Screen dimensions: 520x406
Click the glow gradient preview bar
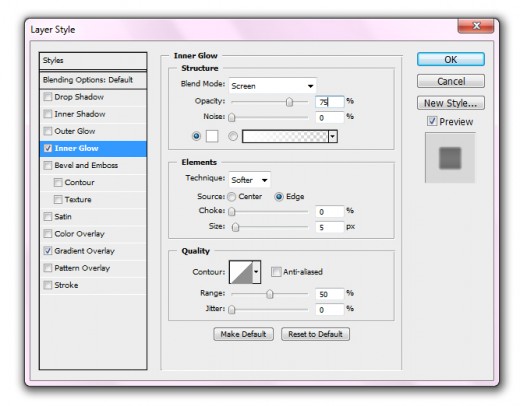[x=285, y=136]
